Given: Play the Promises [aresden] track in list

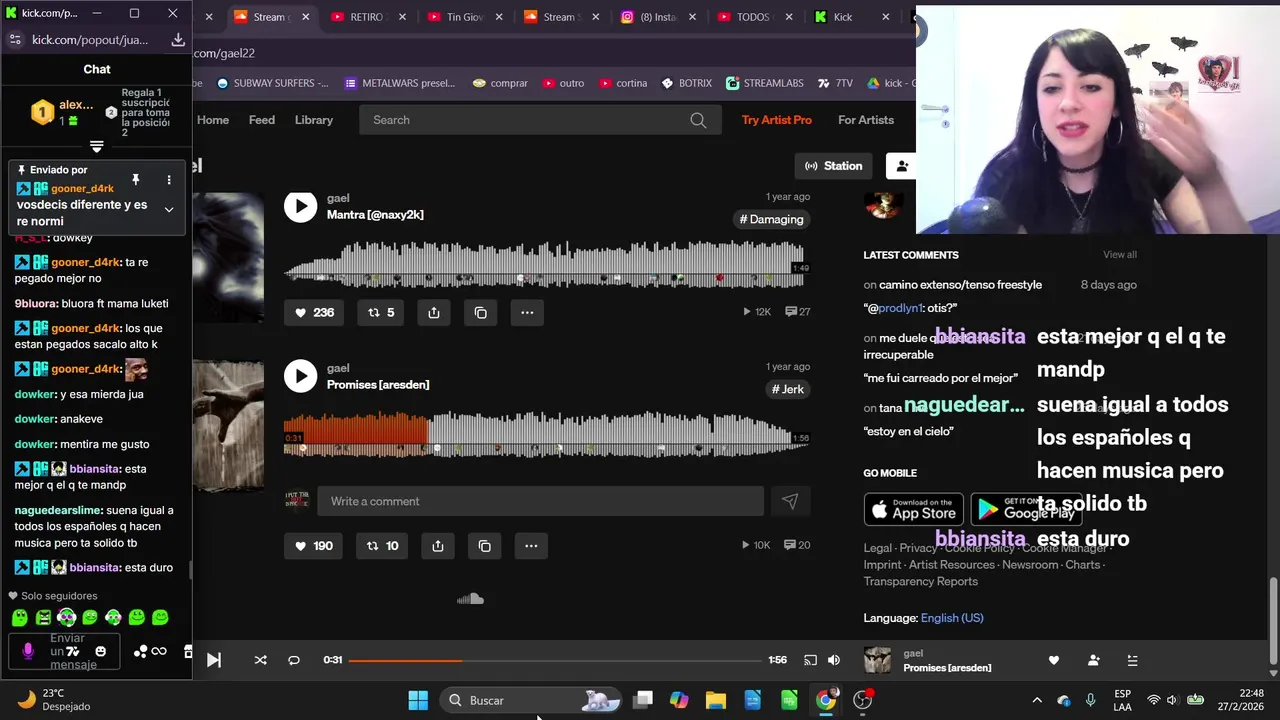Looking at the screenshot, I should point(300,376).
